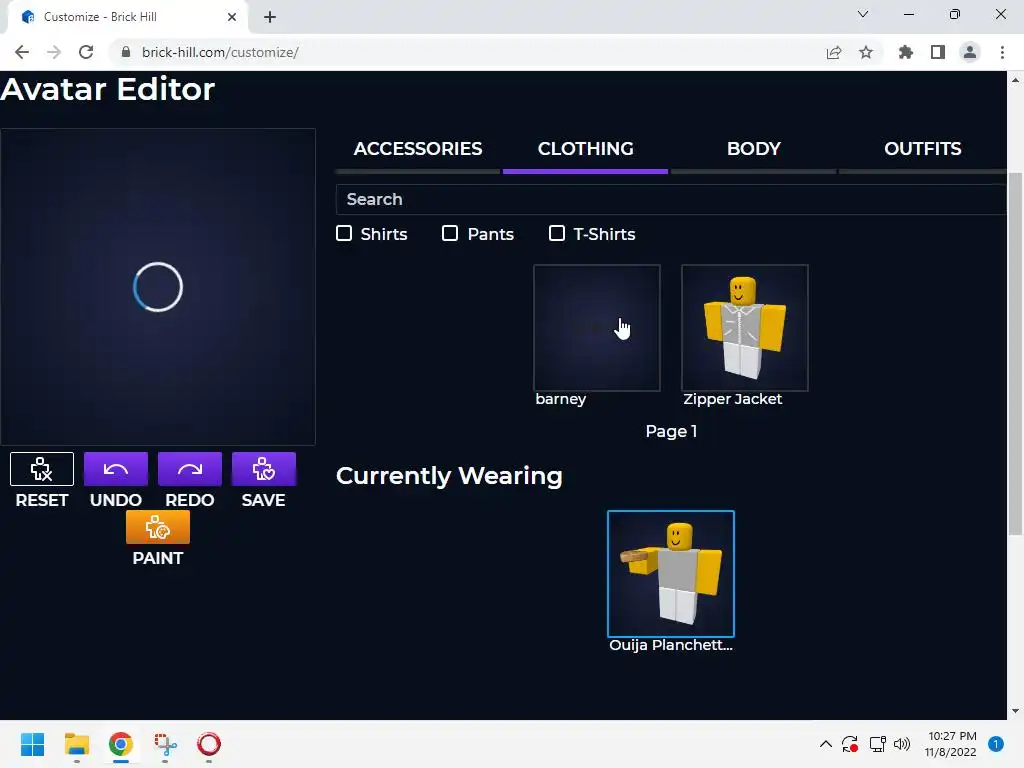Open the orange Paint tool

pyautogui.click(x=158, y=527)
